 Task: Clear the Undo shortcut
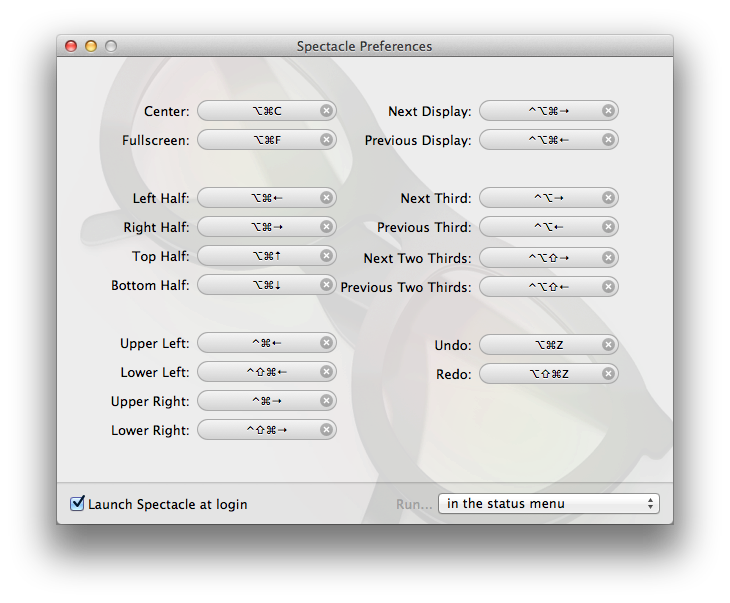(608, 345)
